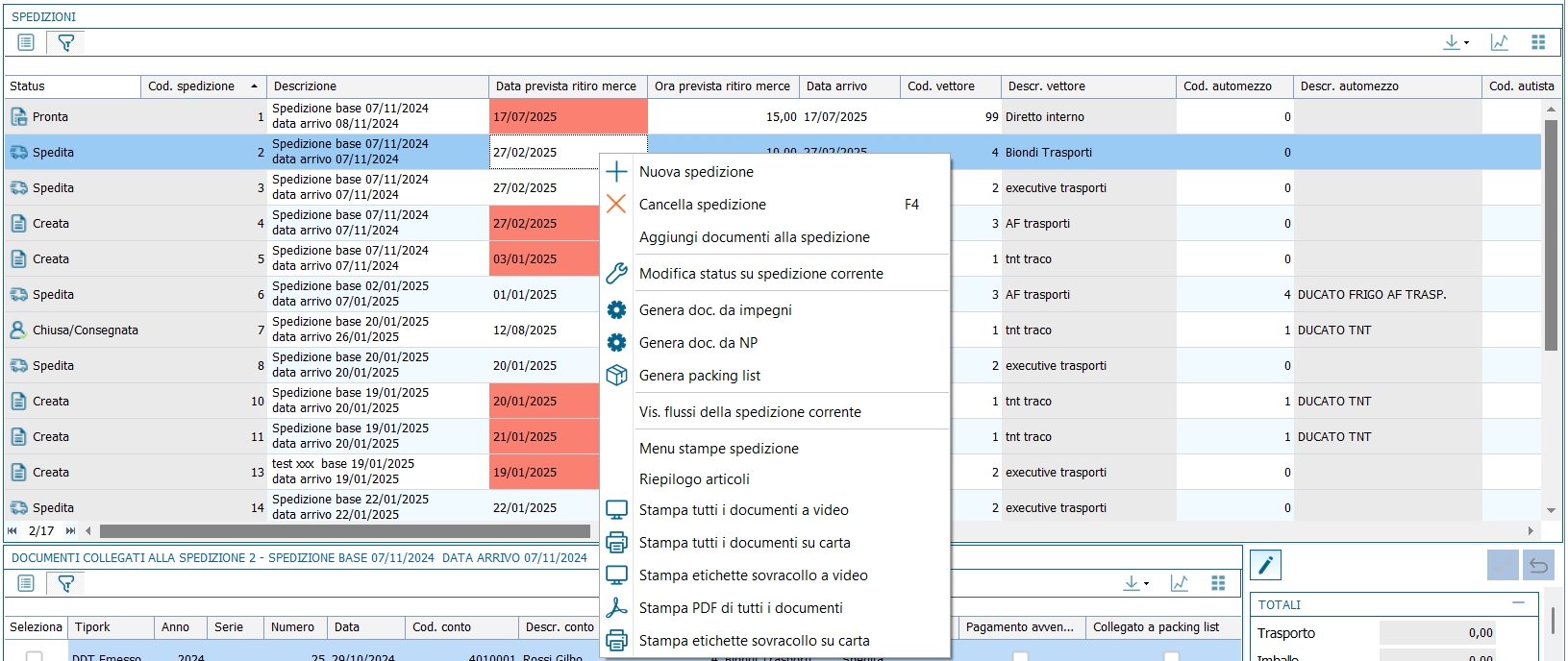The height and width of the screenshot is (661, 1568).
Task: Collapse the Totali panel
Action: (1518, 603)
